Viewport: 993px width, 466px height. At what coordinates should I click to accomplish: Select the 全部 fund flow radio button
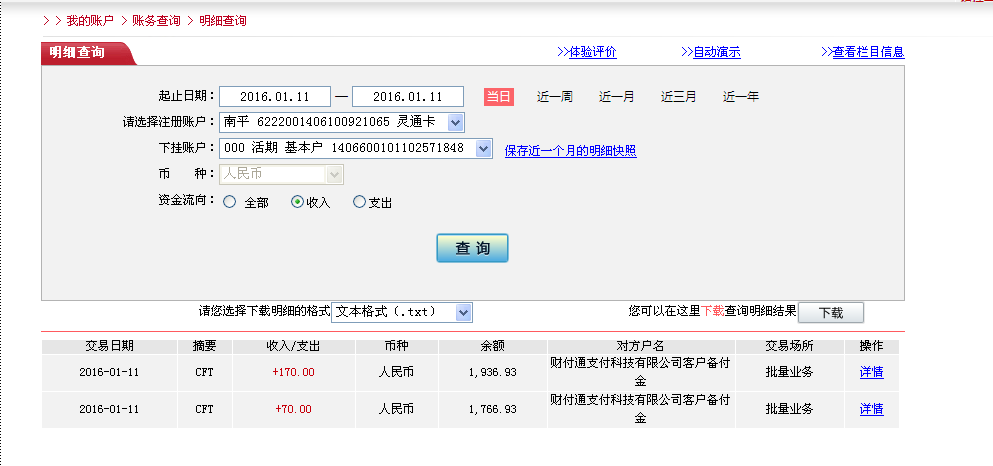230,202
